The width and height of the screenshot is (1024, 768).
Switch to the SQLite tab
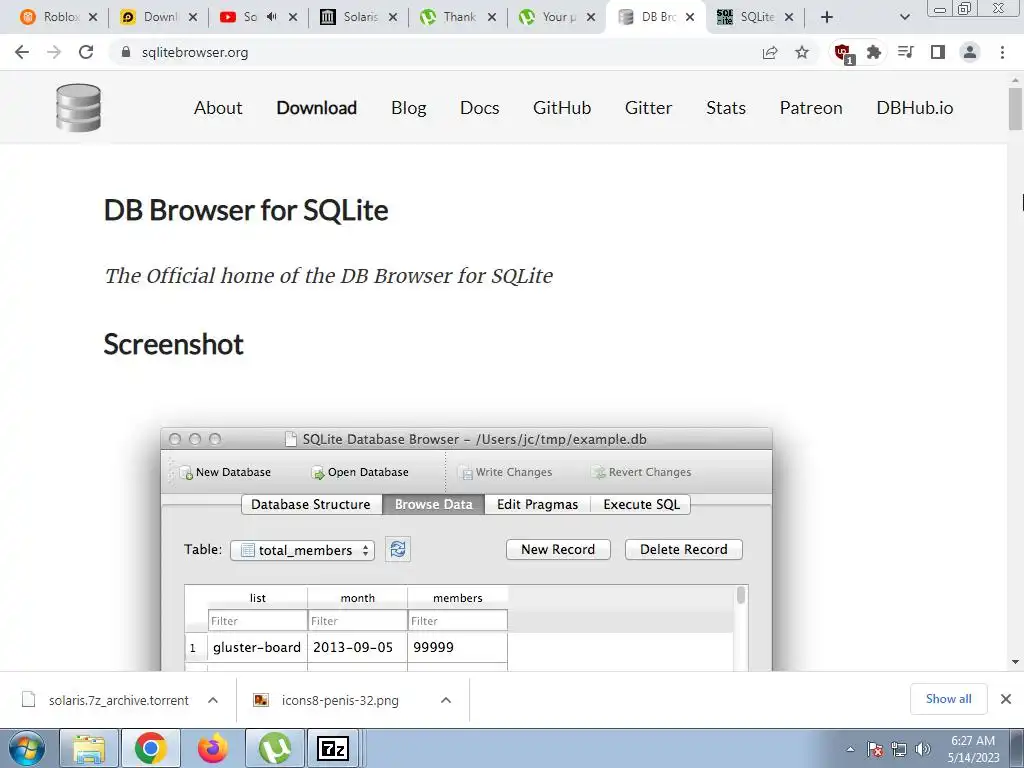click(754, 17)
